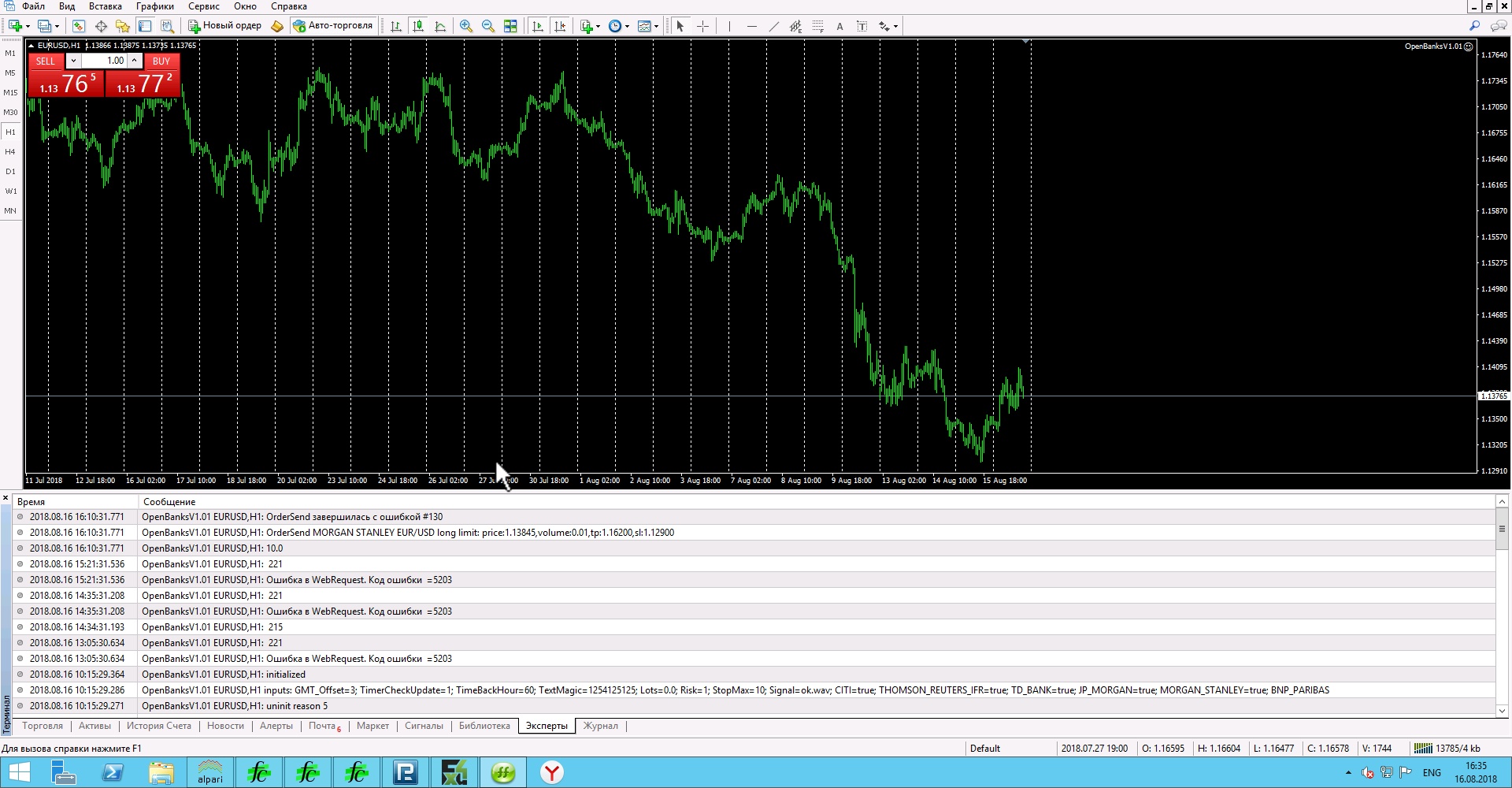Click the ENG language indicator
1512x788 pixels.
pyautogui.click(x=1432, y=773)
